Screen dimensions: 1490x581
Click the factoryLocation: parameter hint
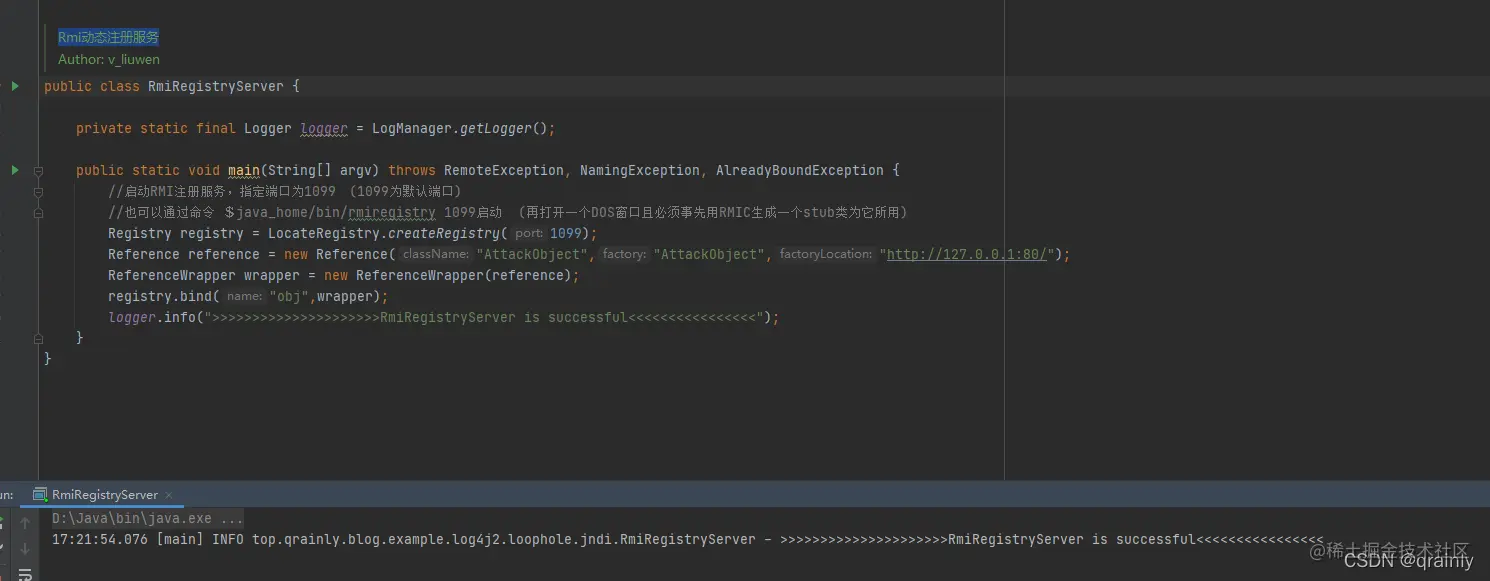pyautogui.click(x=825, y=254)
